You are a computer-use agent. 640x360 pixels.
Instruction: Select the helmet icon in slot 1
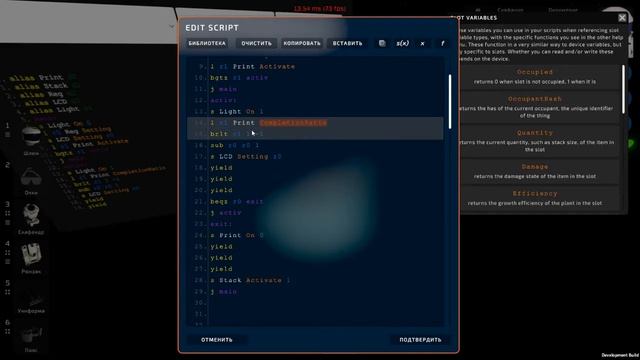coord(31,137)
